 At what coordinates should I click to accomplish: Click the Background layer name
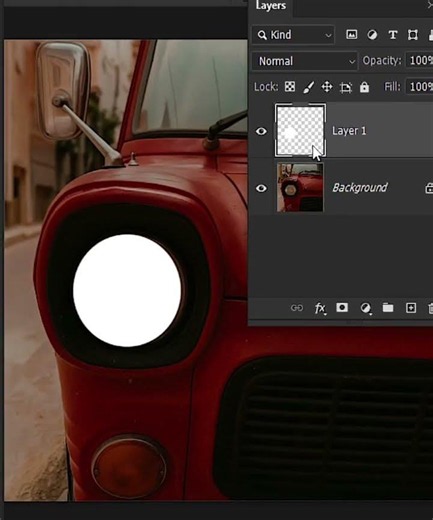pyautogui.click(x=360, y=188)
